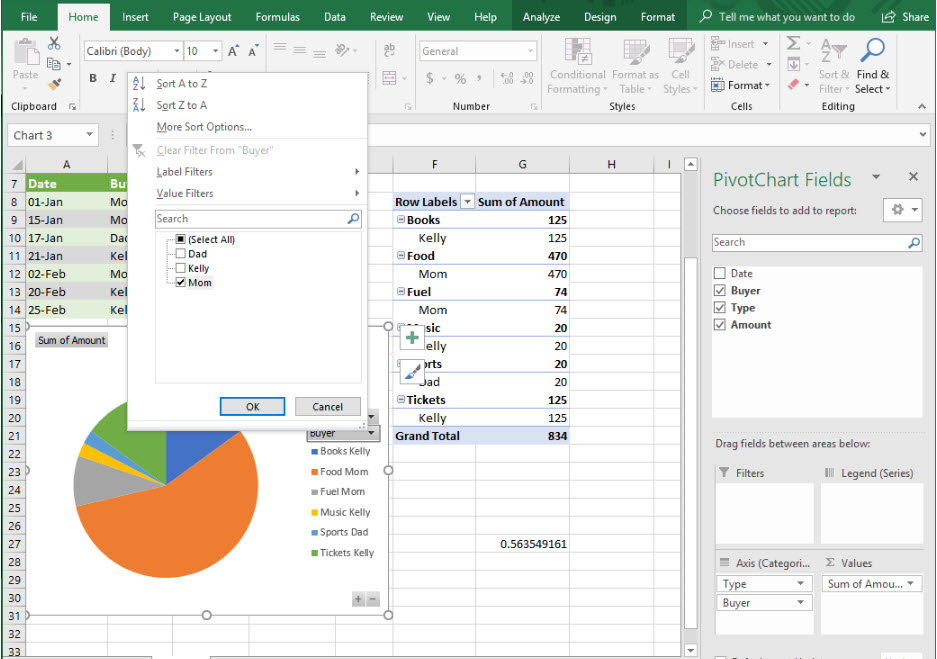Cancel the Buyer filter dialog
Viewport: 937px width, 659px height.
(327, 407)
